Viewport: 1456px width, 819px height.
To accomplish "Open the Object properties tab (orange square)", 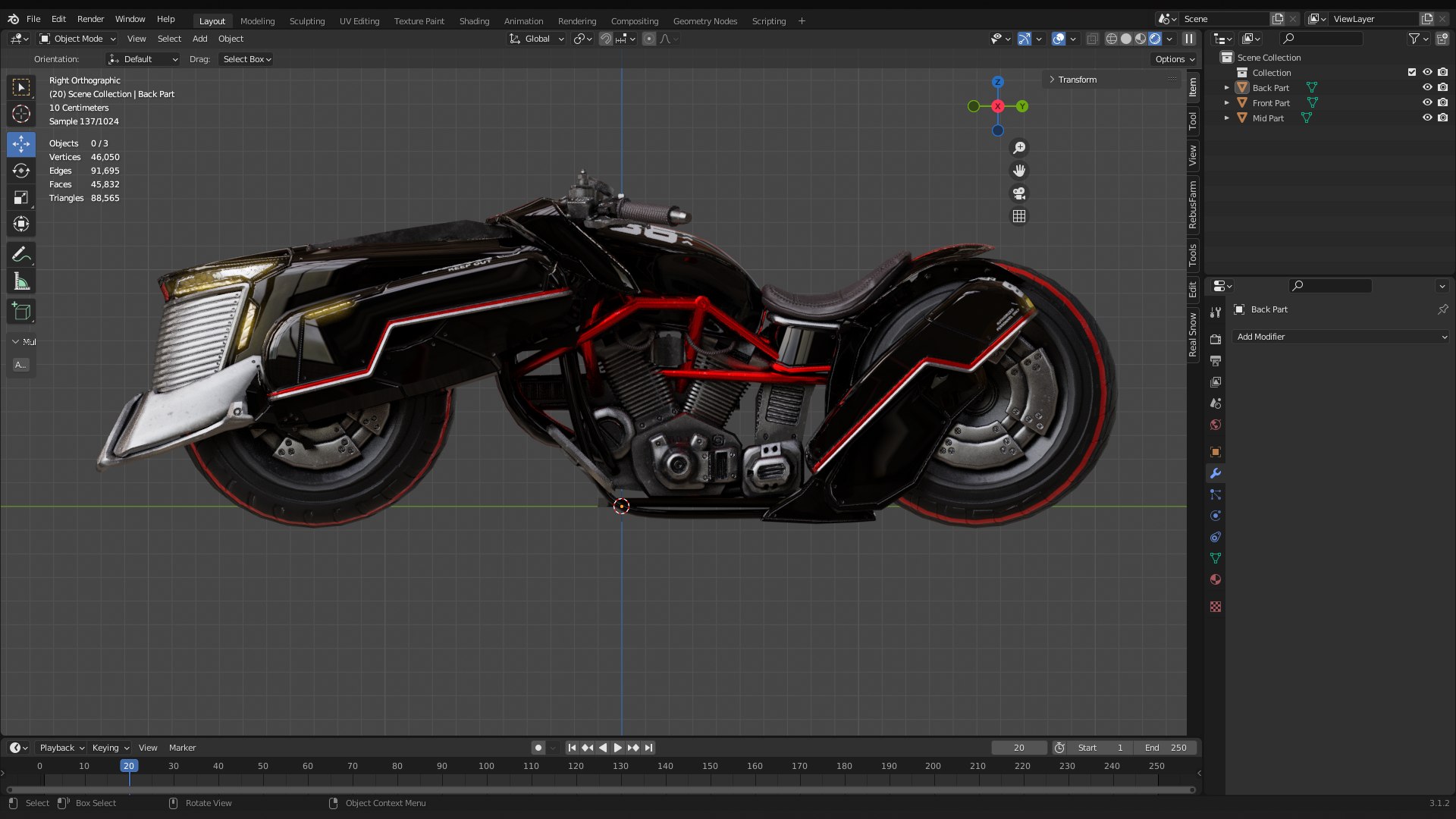I will 1216,452.
